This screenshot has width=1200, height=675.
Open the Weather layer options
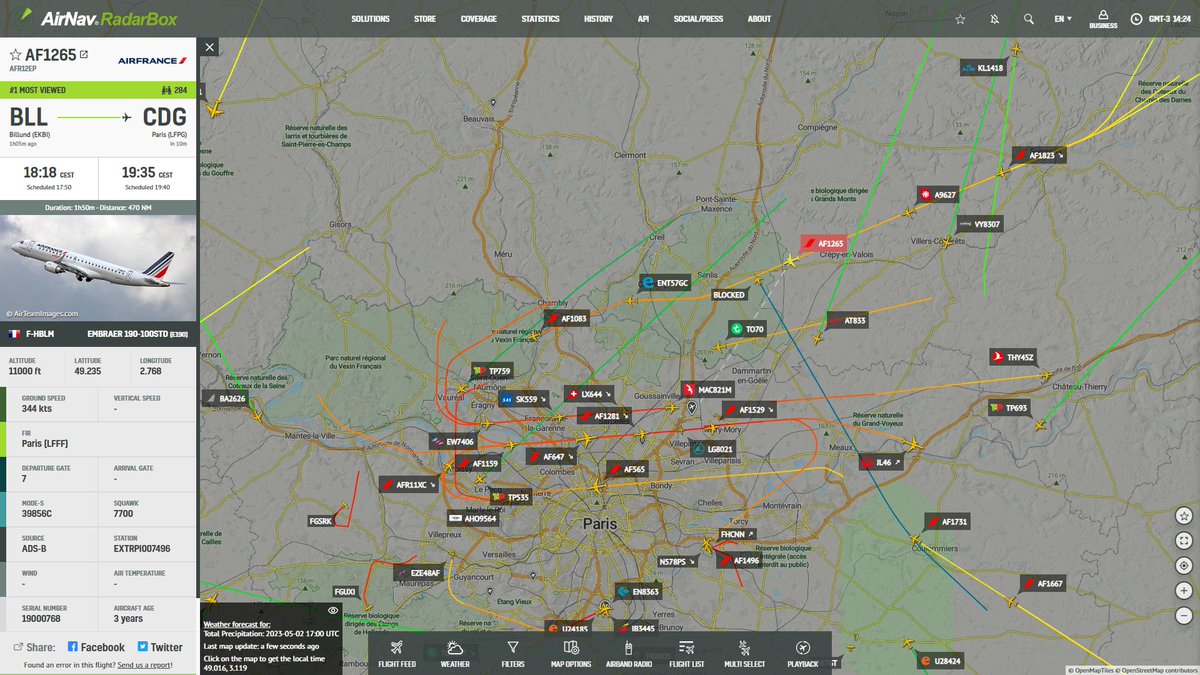454,653
